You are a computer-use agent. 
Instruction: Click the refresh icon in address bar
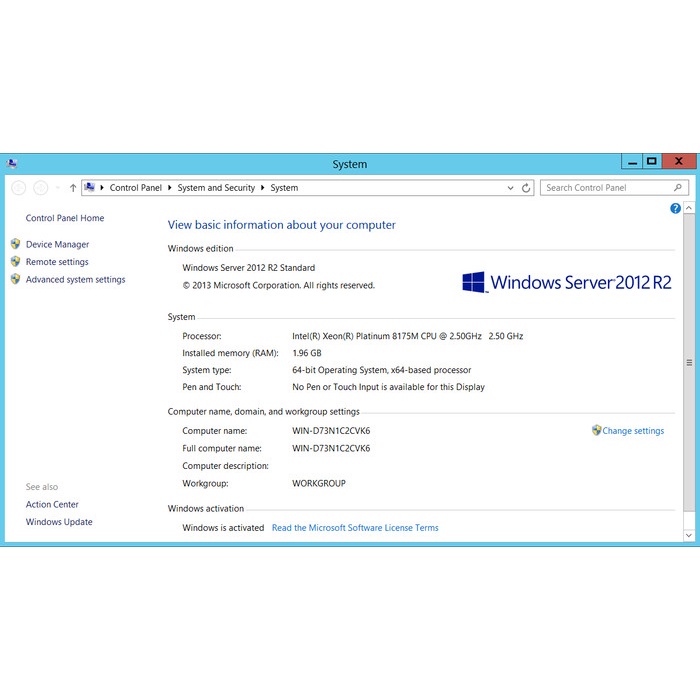526,188
